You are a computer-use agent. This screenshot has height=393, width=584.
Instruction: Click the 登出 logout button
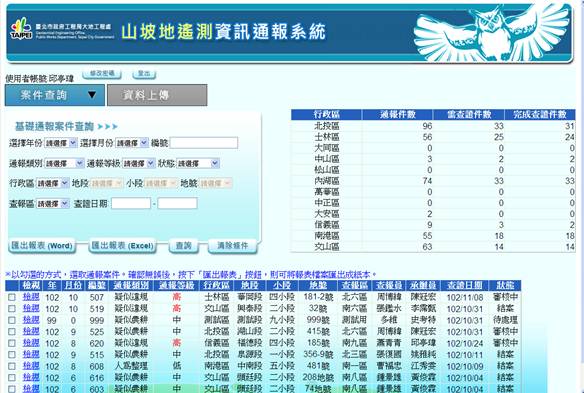coord(144,74)
